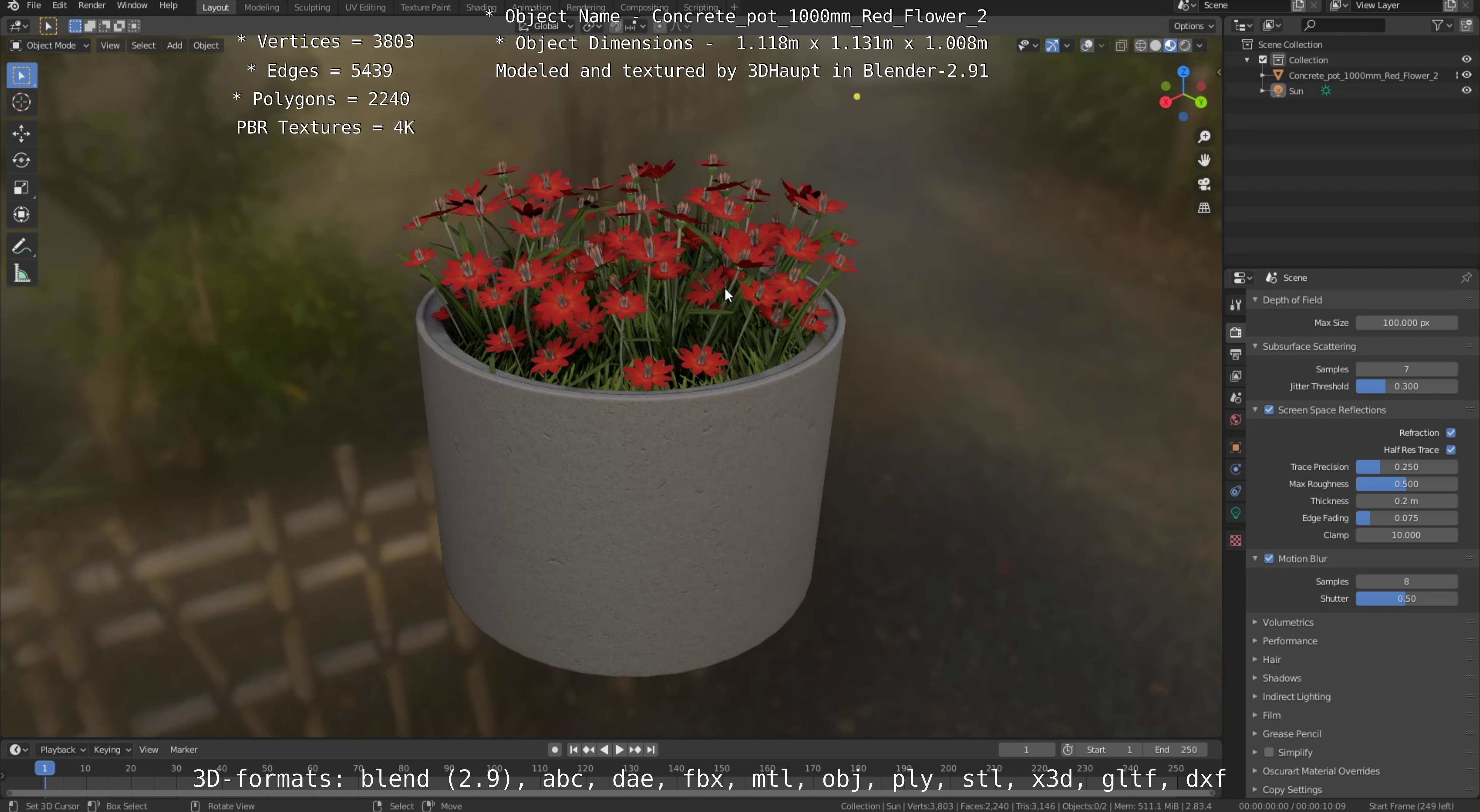The height and width of the screenshot is (812, 1480).
Task: Disable the Motion Blur checkbox
Action: coord(1269,559)
